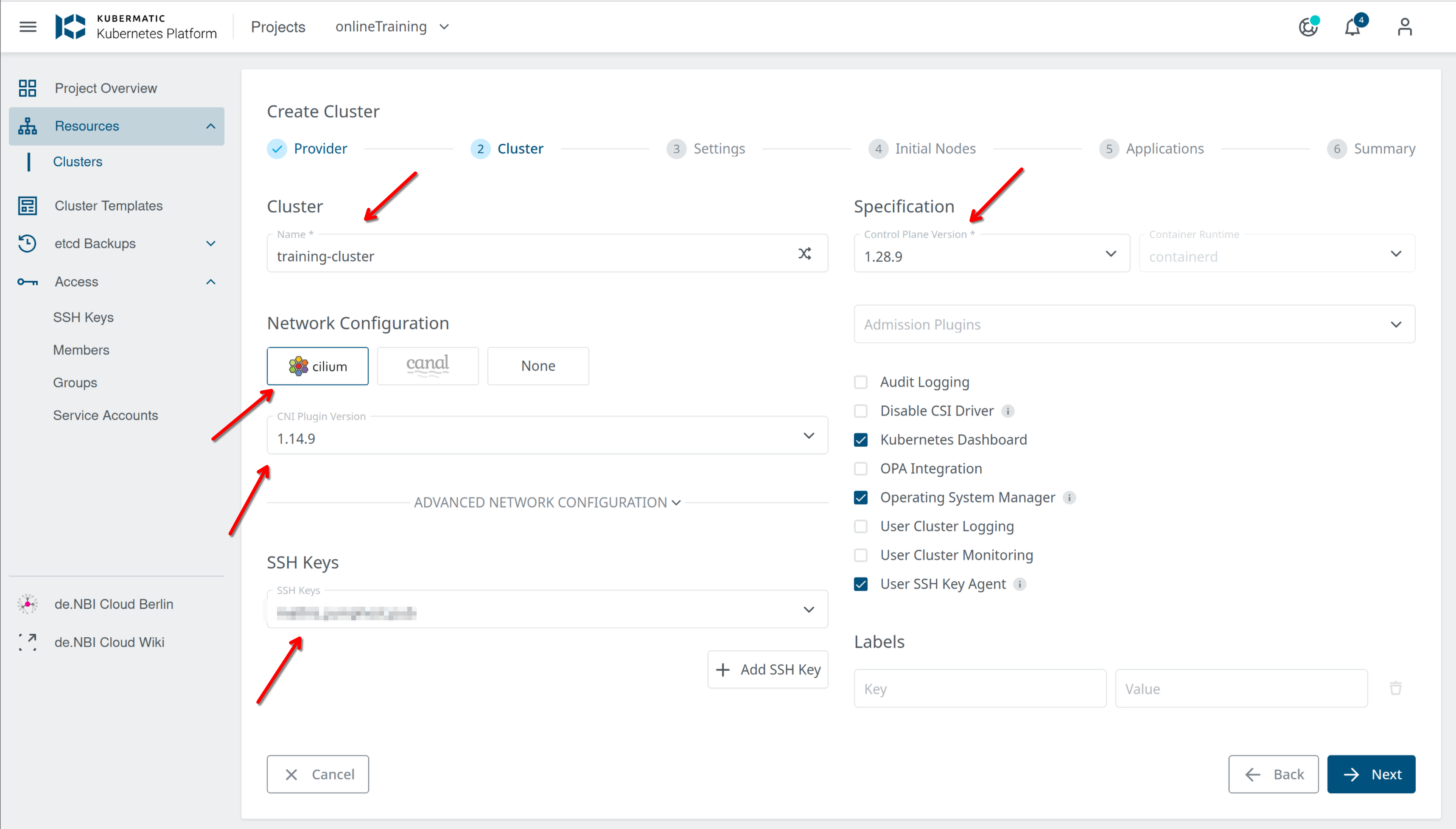Open SSH Keys under Access
1456x829 pixels.
83,317
